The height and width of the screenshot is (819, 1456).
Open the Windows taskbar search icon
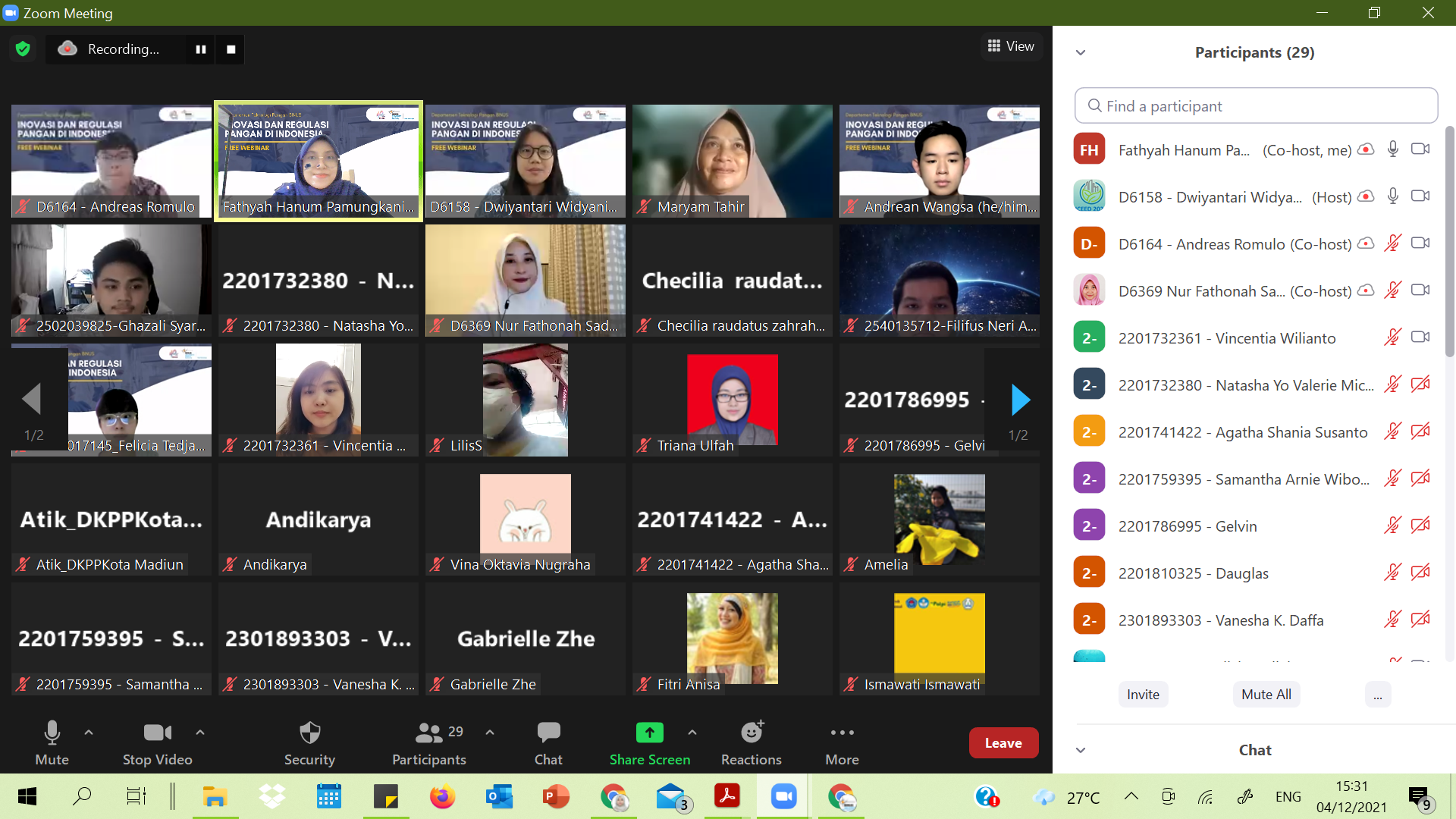(82, 797)
